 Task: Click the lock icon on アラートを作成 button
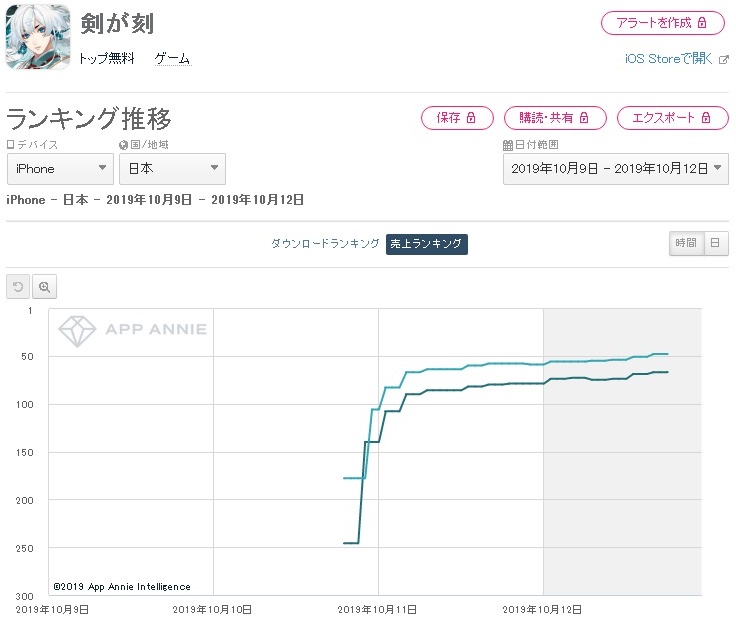[x=702, y=23]
